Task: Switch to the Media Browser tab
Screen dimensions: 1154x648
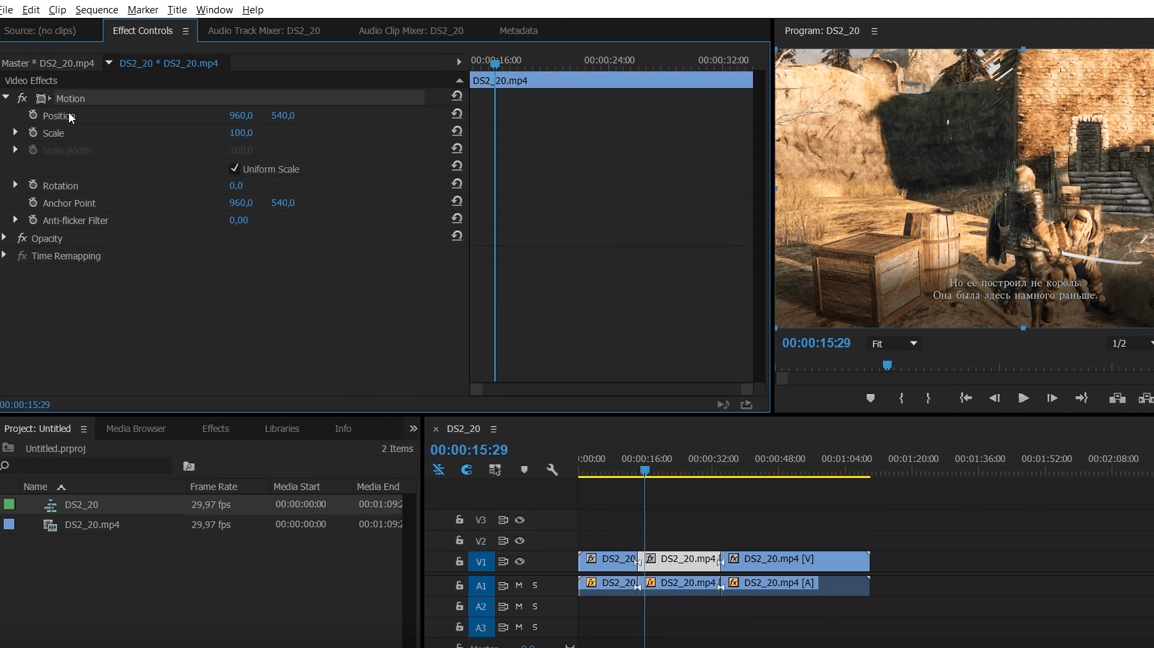Action: (136, 429)
